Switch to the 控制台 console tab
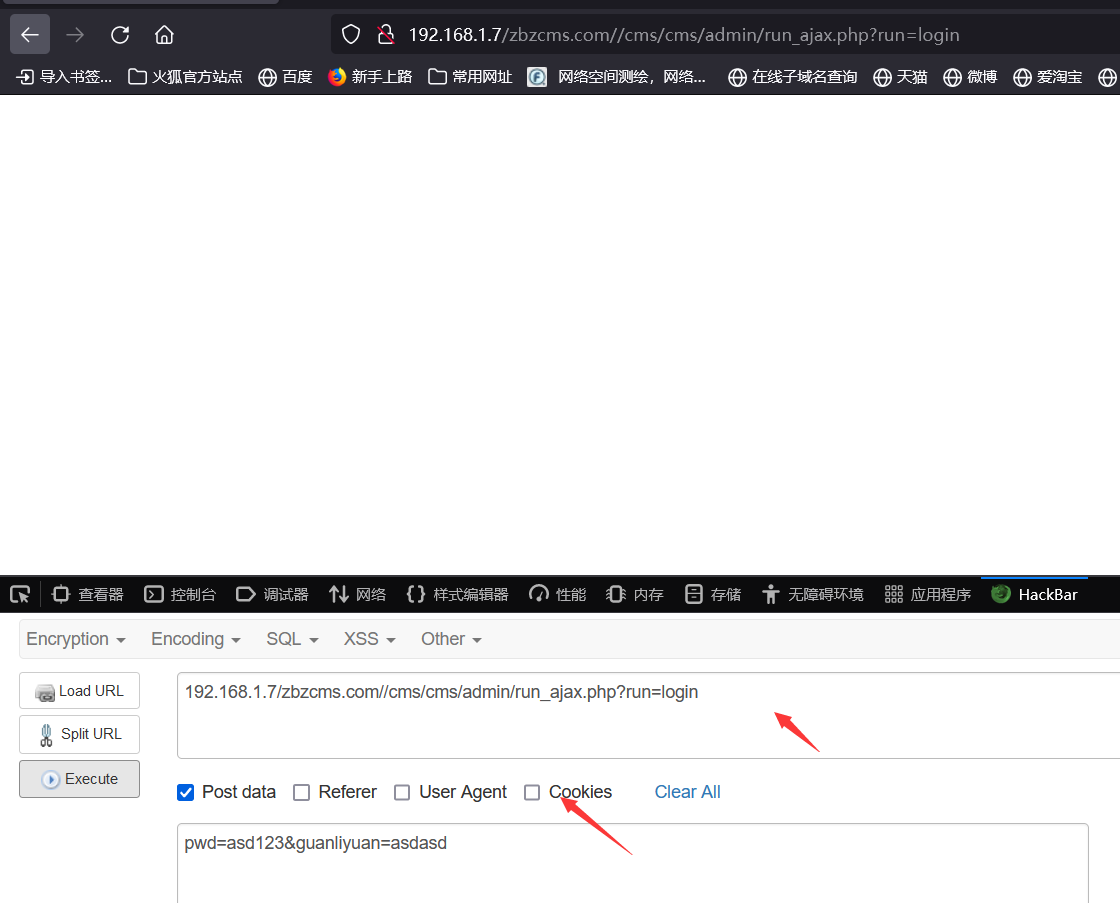Screen dimensions: 1120x903 (180, 594)
